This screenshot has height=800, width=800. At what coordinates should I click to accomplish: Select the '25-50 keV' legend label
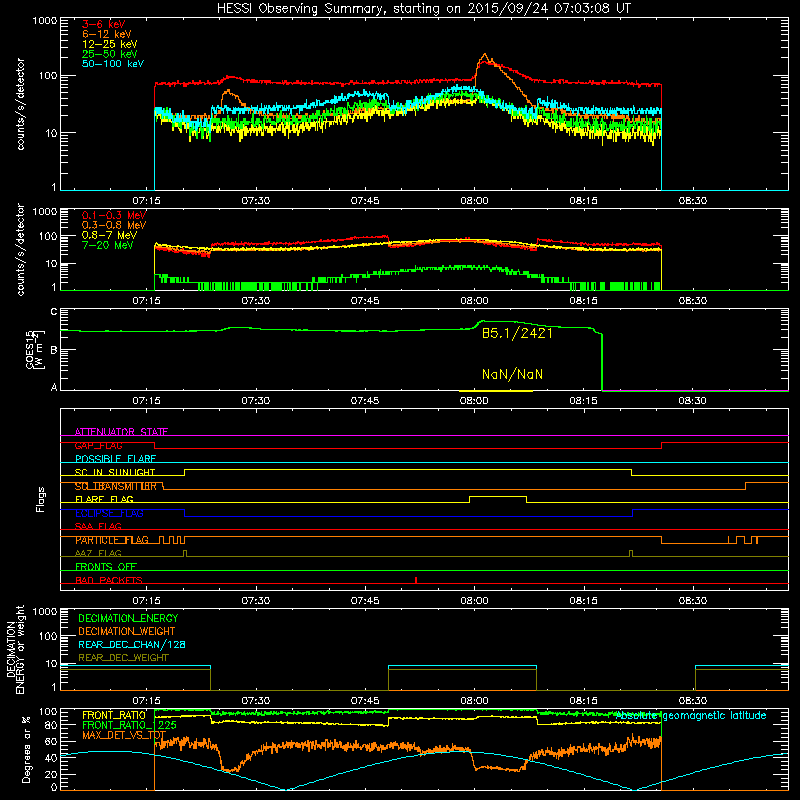110,54
